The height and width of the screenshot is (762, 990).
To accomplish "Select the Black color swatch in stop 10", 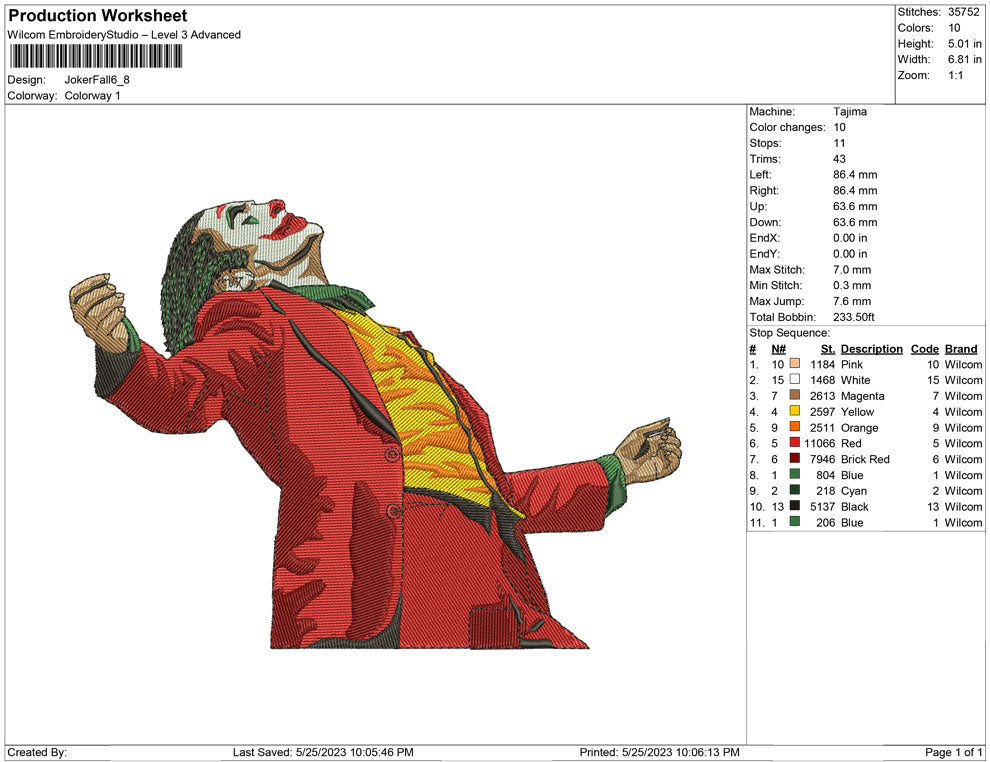I will [x=795, y=506].
